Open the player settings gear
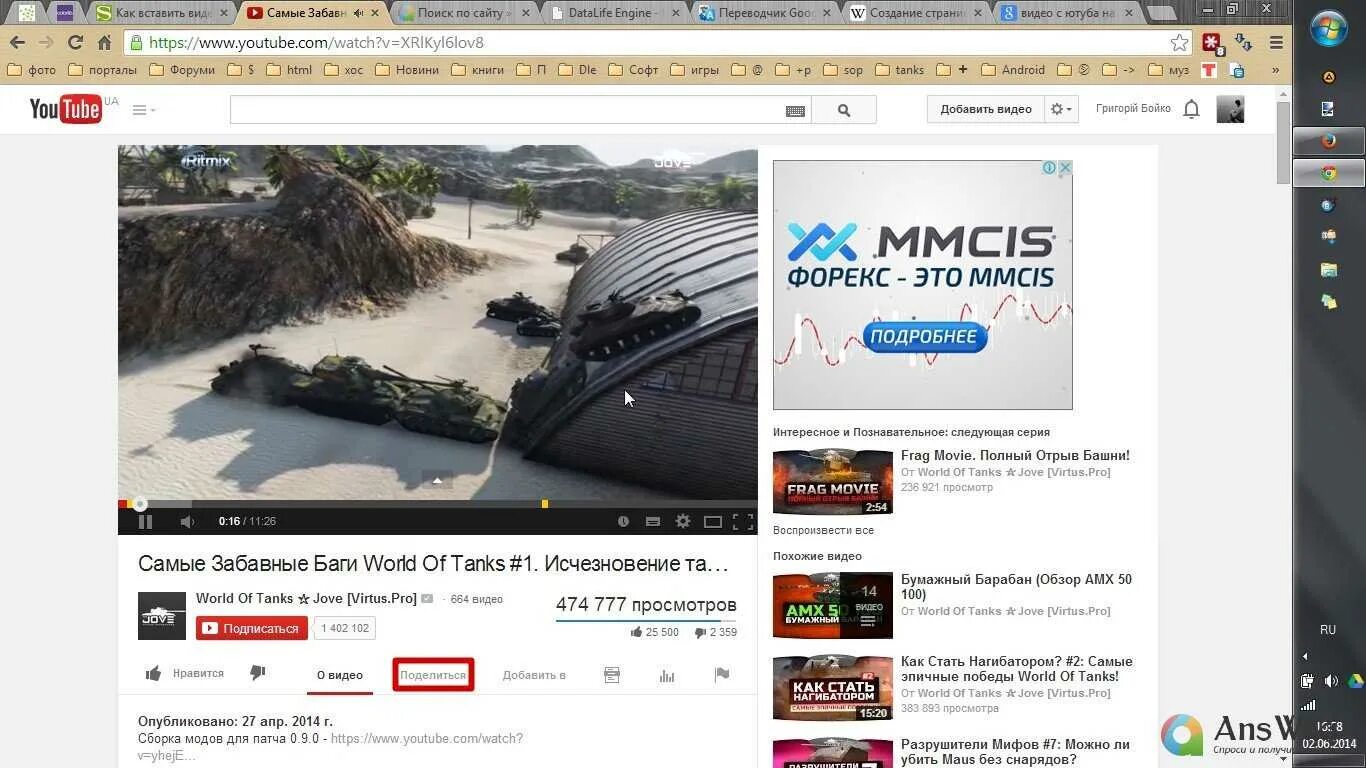The image size is (1366, 768). 683,521
